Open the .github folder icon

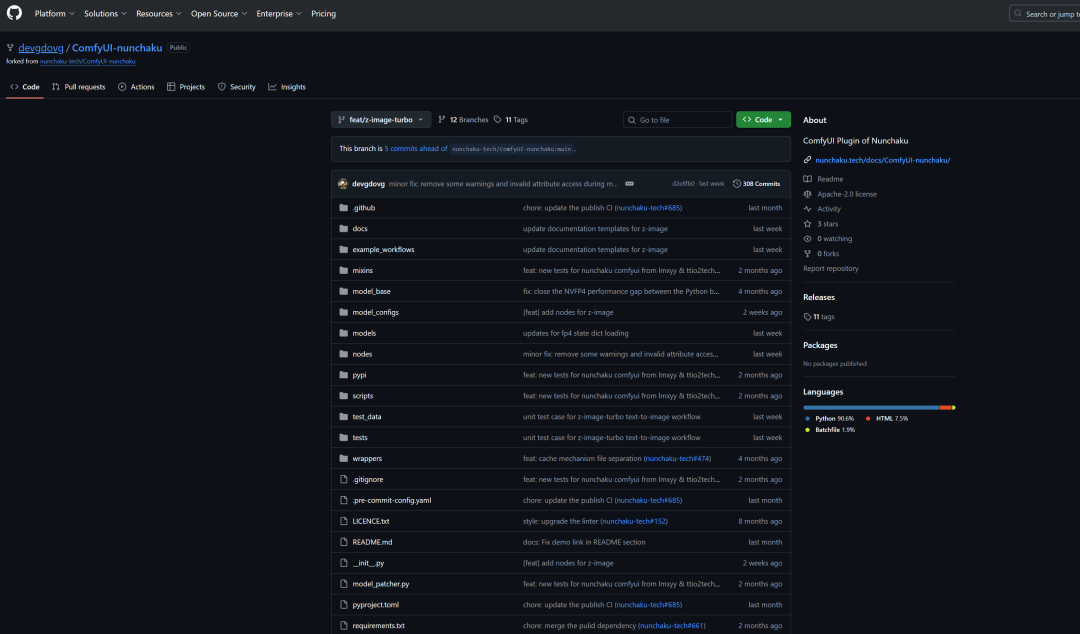tap(344, 207)
